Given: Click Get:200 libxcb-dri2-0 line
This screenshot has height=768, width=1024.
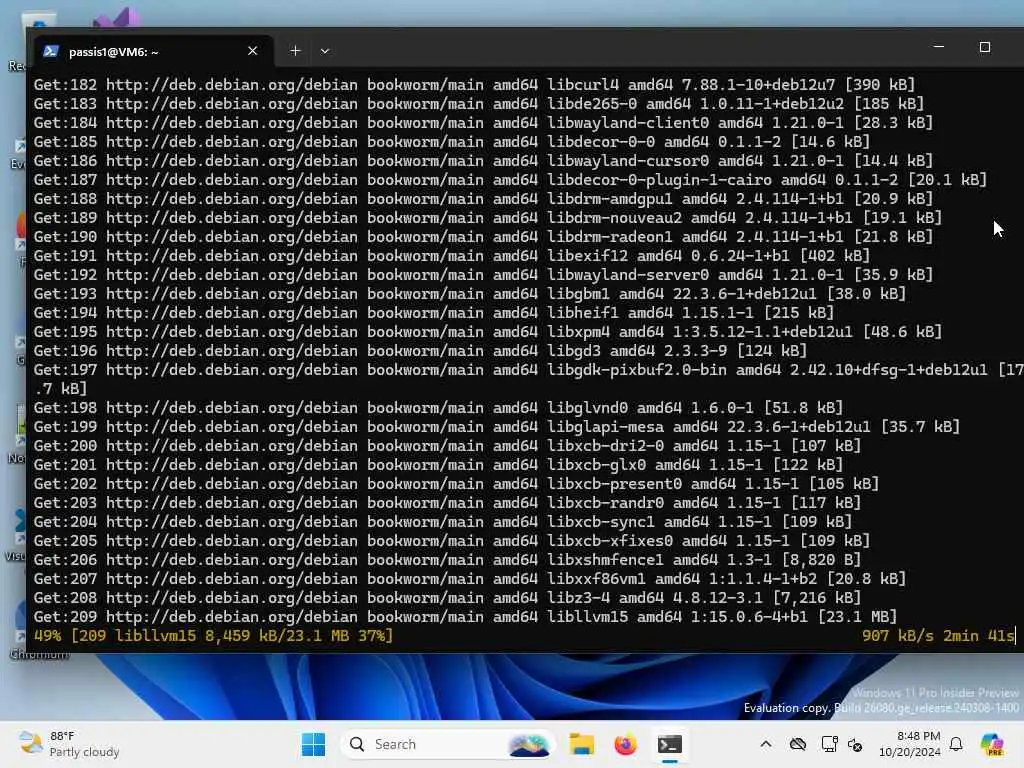Looking at the screenshot, I should click(447, 445).
